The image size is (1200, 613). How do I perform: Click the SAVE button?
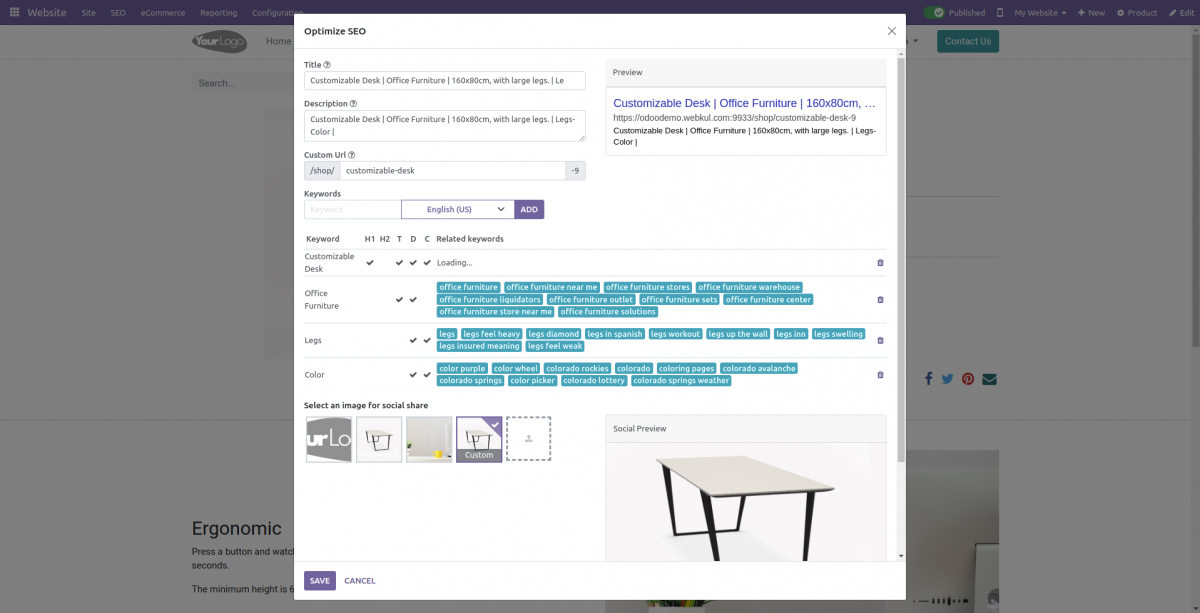point(319,580)
